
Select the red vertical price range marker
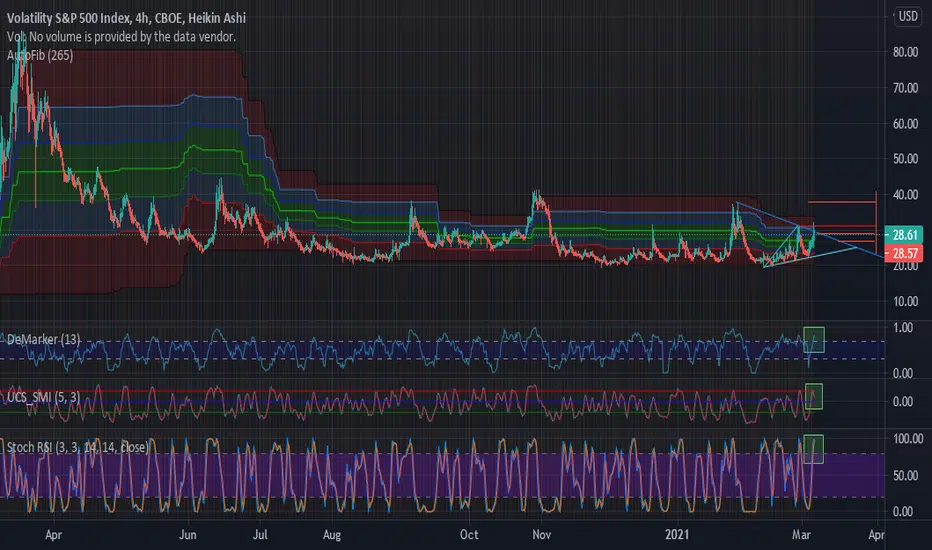[876, 222]
